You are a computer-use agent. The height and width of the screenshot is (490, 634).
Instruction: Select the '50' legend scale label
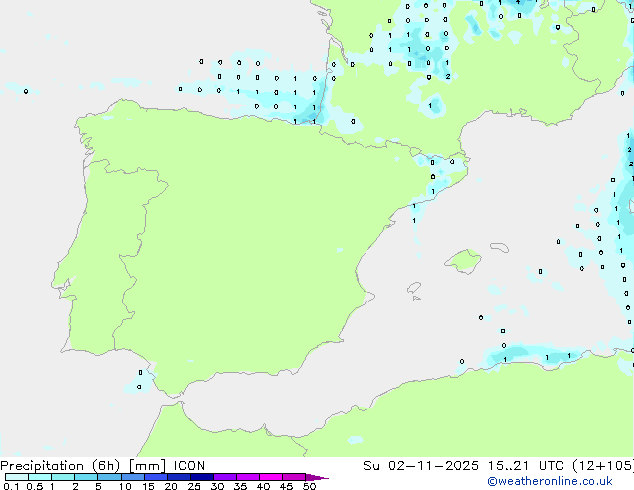[309, 486]
